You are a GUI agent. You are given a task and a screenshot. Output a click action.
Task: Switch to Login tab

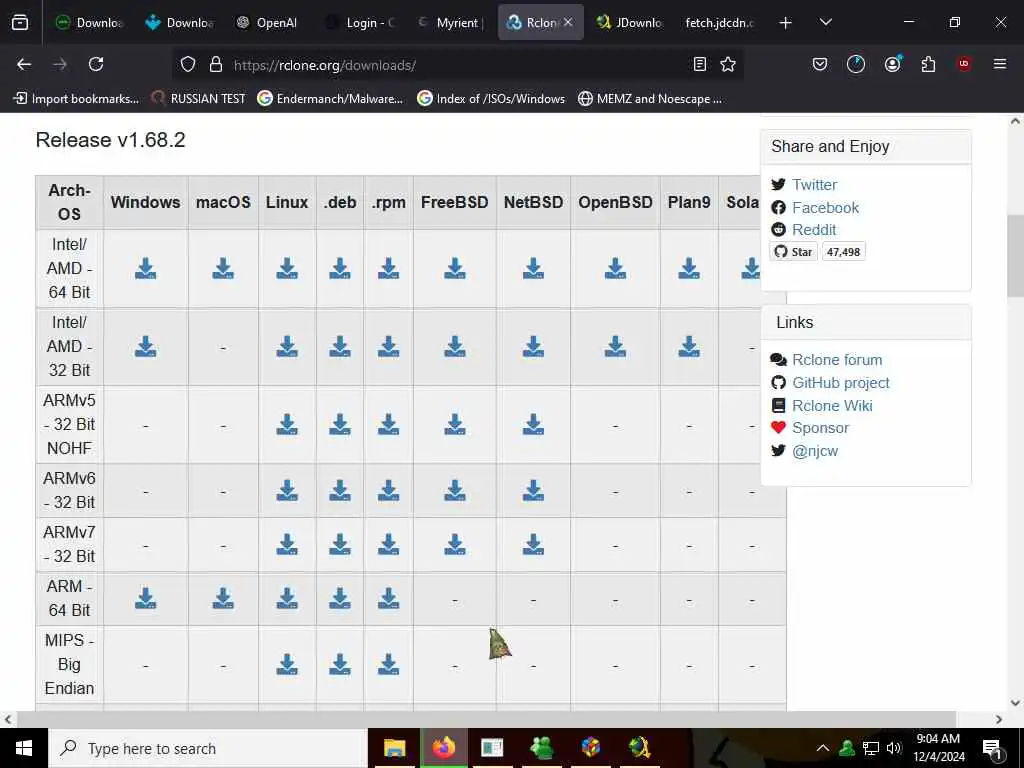click(x=360, y=23)
